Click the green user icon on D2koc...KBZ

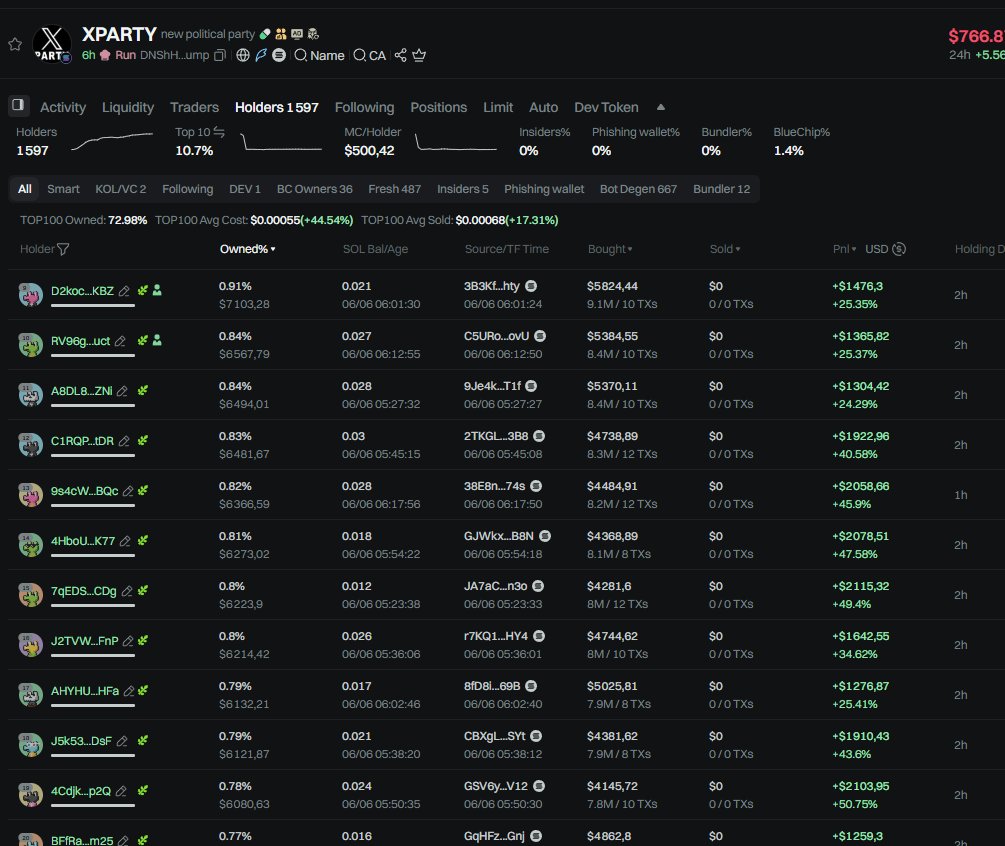[x=157, y=290]
